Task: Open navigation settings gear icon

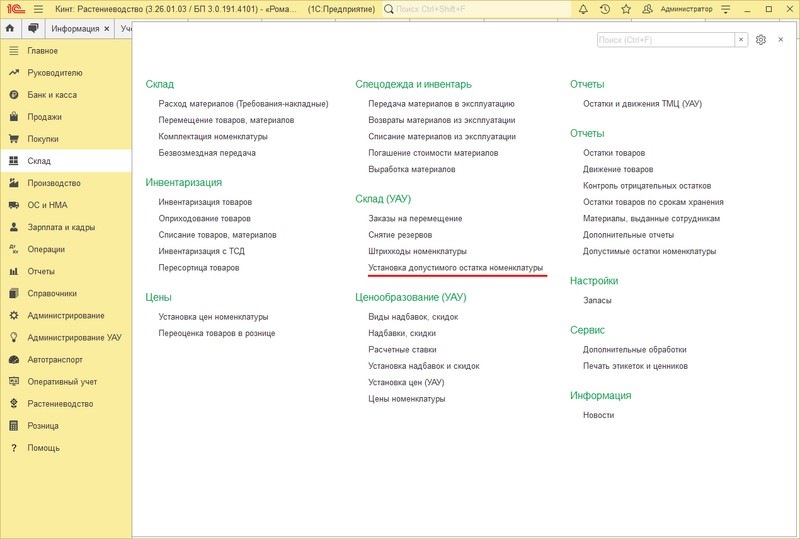Action: click(761, 40)
